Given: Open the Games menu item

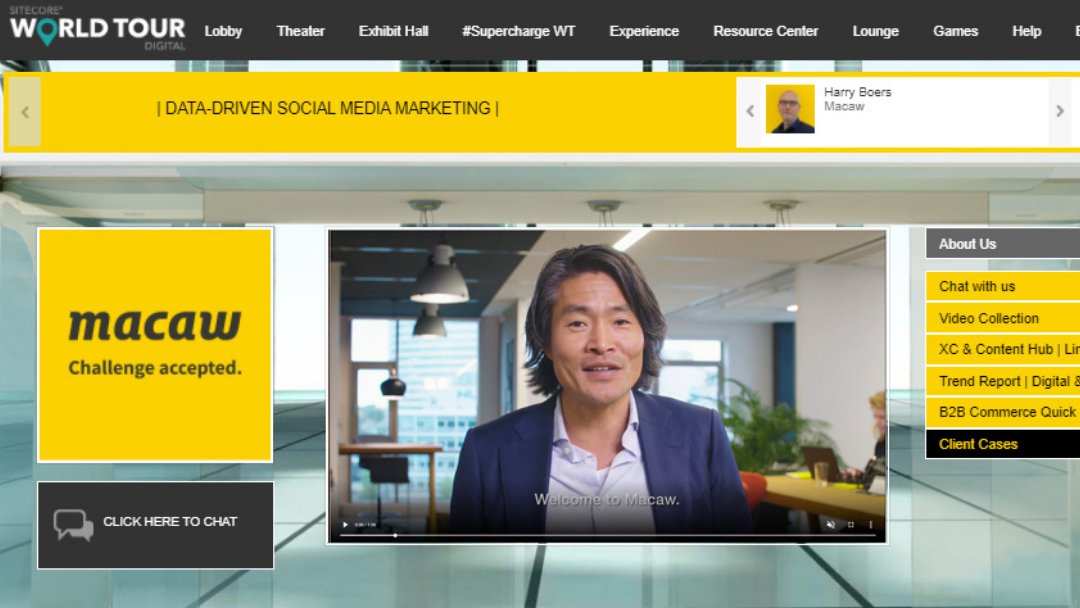Looking at the screenshot, I should (955, 31).
